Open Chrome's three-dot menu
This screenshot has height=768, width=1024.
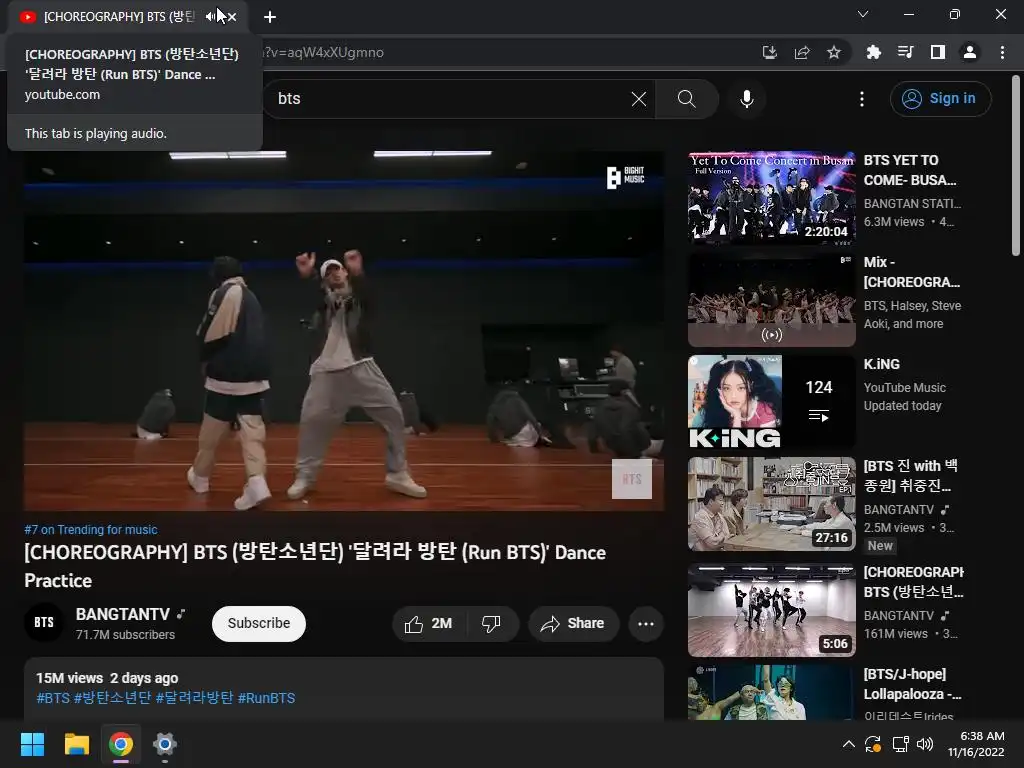(x=1002, y=52)
